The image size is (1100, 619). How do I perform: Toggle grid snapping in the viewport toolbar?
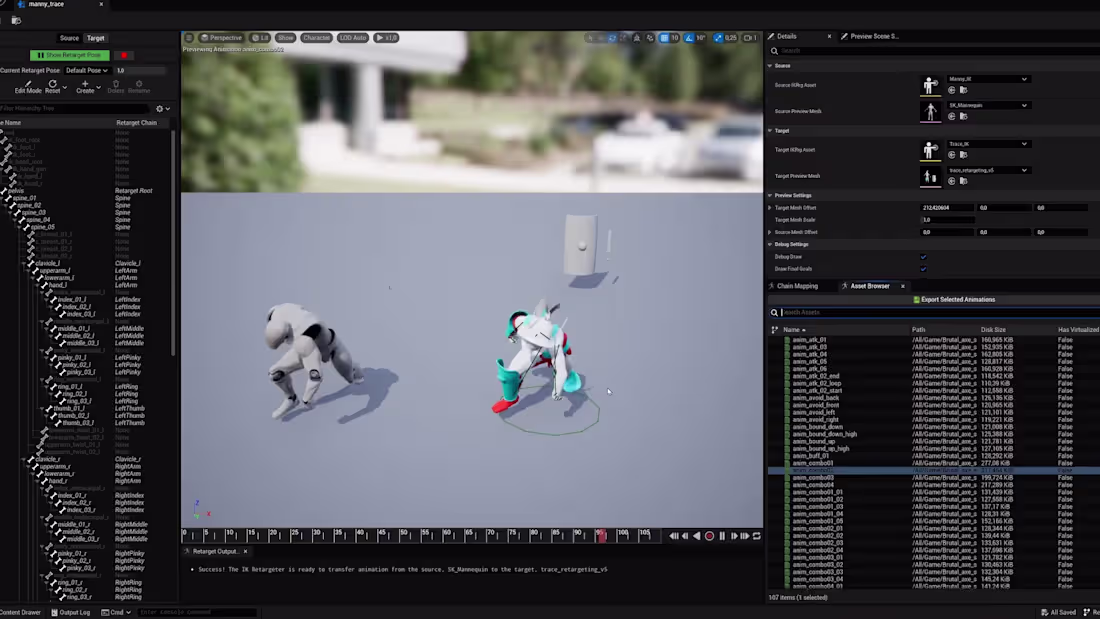pos(665,37)
